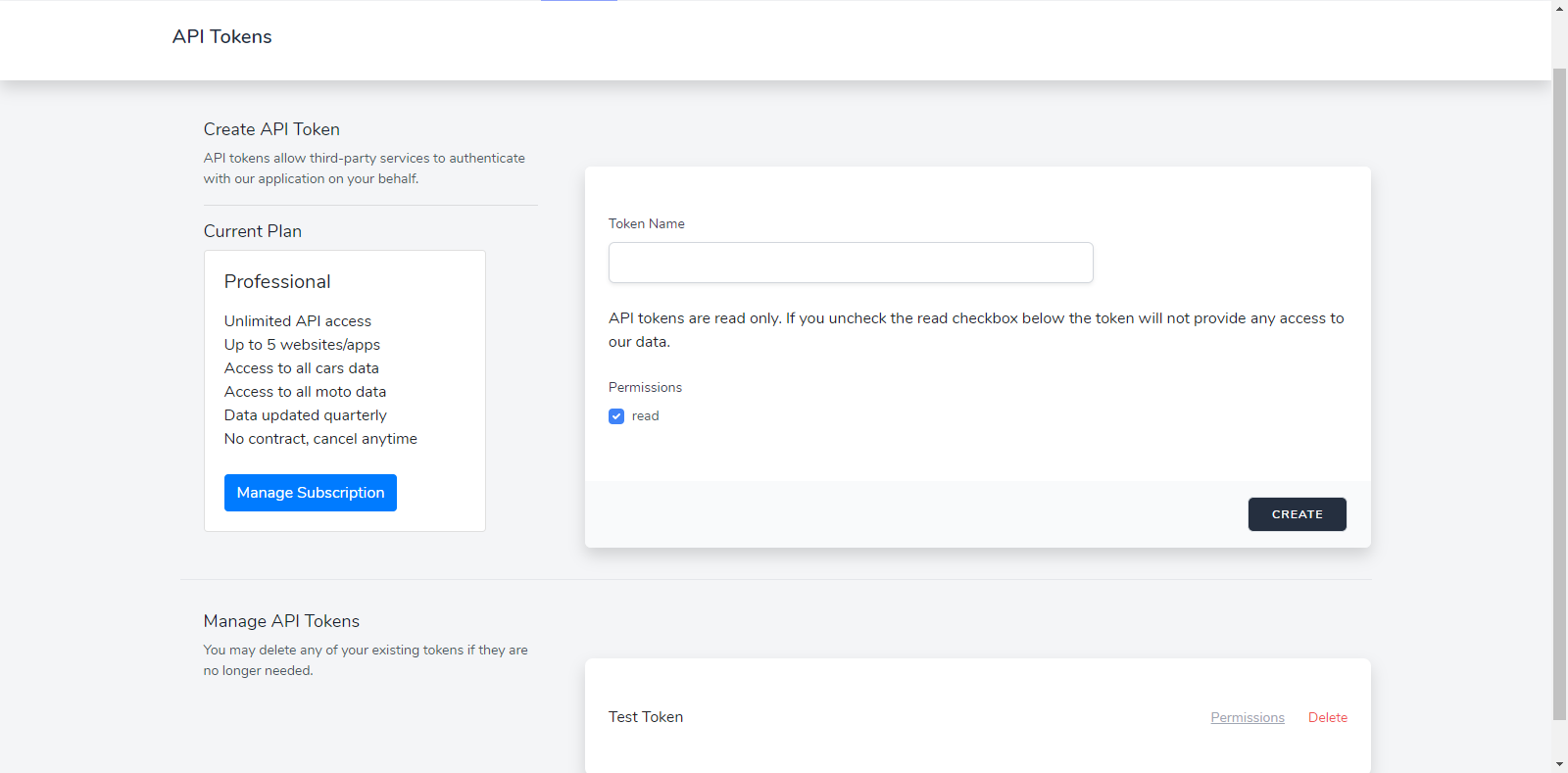Viewport: 1568px width, 773px height.
Task: Delete the Test Token
Action: coord(1328,718)
